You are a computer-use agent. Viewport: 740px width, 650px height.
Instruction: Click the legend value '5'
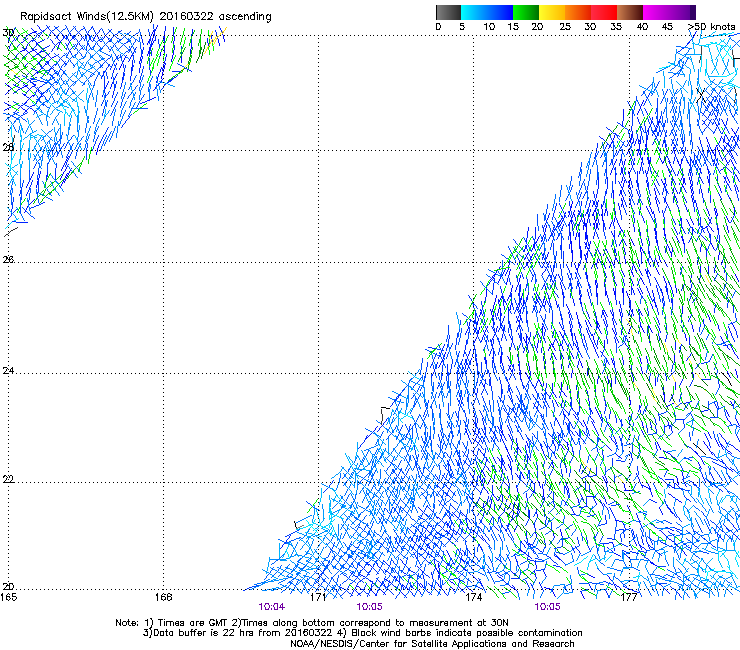[462, 27]
